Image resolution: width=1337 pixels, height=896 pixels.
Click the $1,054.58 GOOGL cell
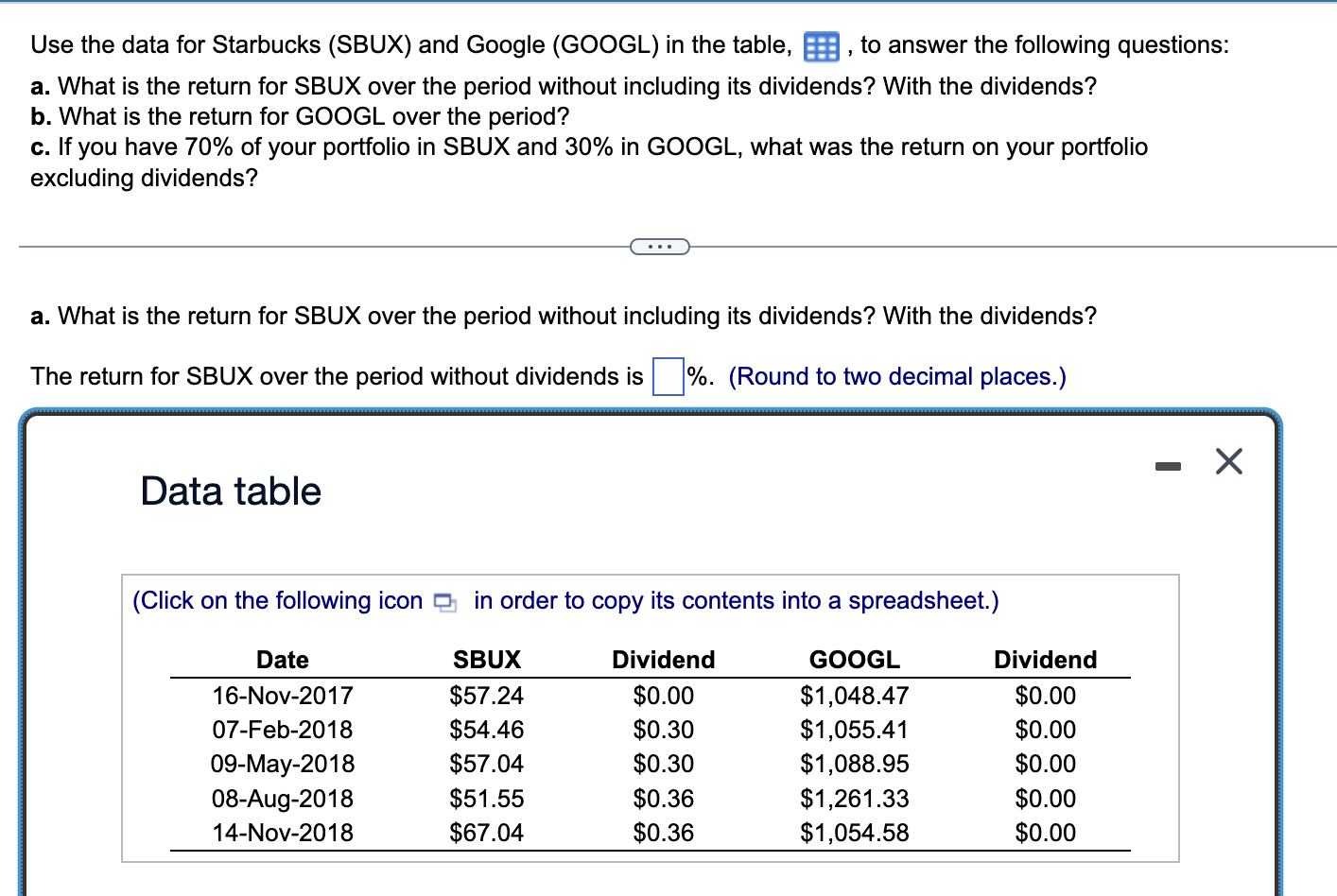click(x=853, y=833)
